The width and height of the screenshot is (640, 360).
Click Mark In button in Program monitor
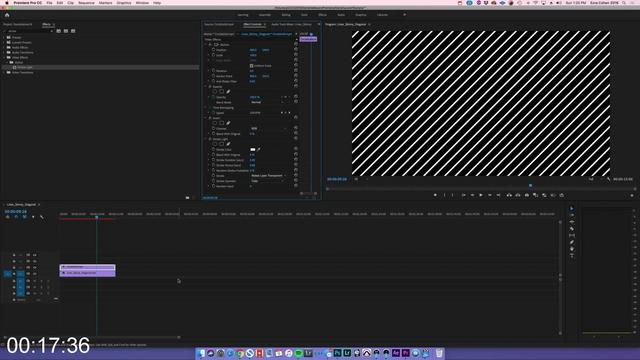click(x=444, y=196)
